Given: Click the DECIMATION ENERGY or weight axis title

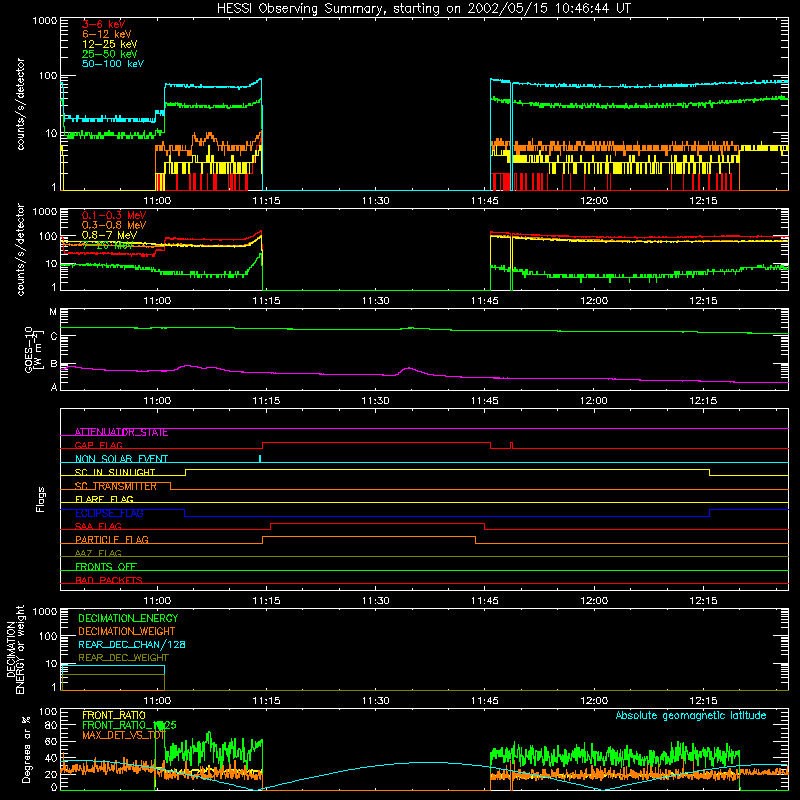Looking at the screenshot, I should click(15, 649).
